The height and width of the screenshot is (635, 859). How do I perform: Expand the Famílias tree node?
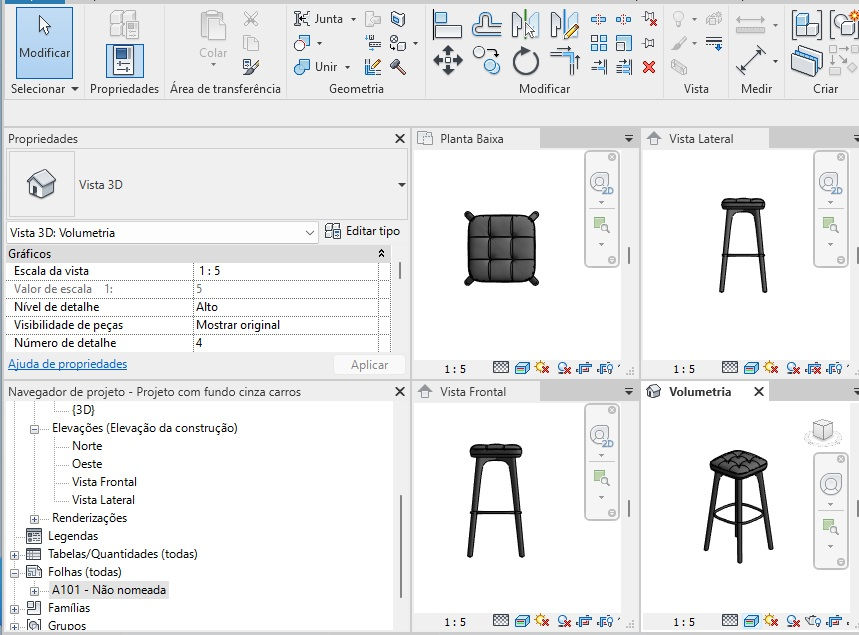pyautogui.click(x=14, y=609)
